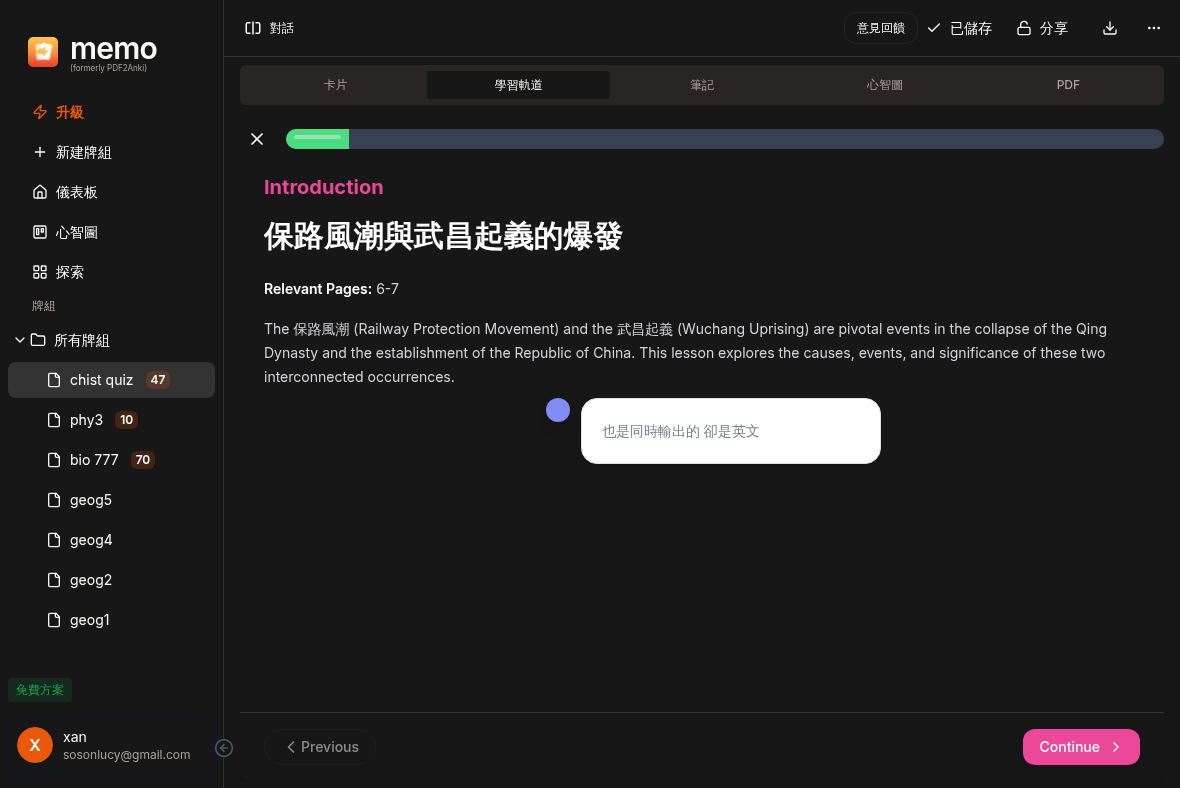The width and height of the screenshot is (1180, 788).
Task: Collapse the sidebar with arrow button
Action: click(224, 748)
